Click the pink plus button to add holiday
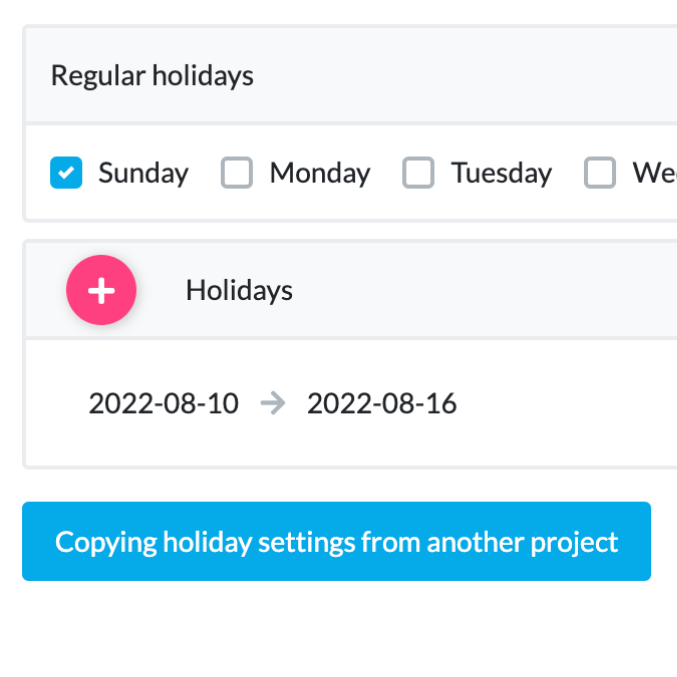The width and height of the screenshot is (677, 677). pos(101,290)
